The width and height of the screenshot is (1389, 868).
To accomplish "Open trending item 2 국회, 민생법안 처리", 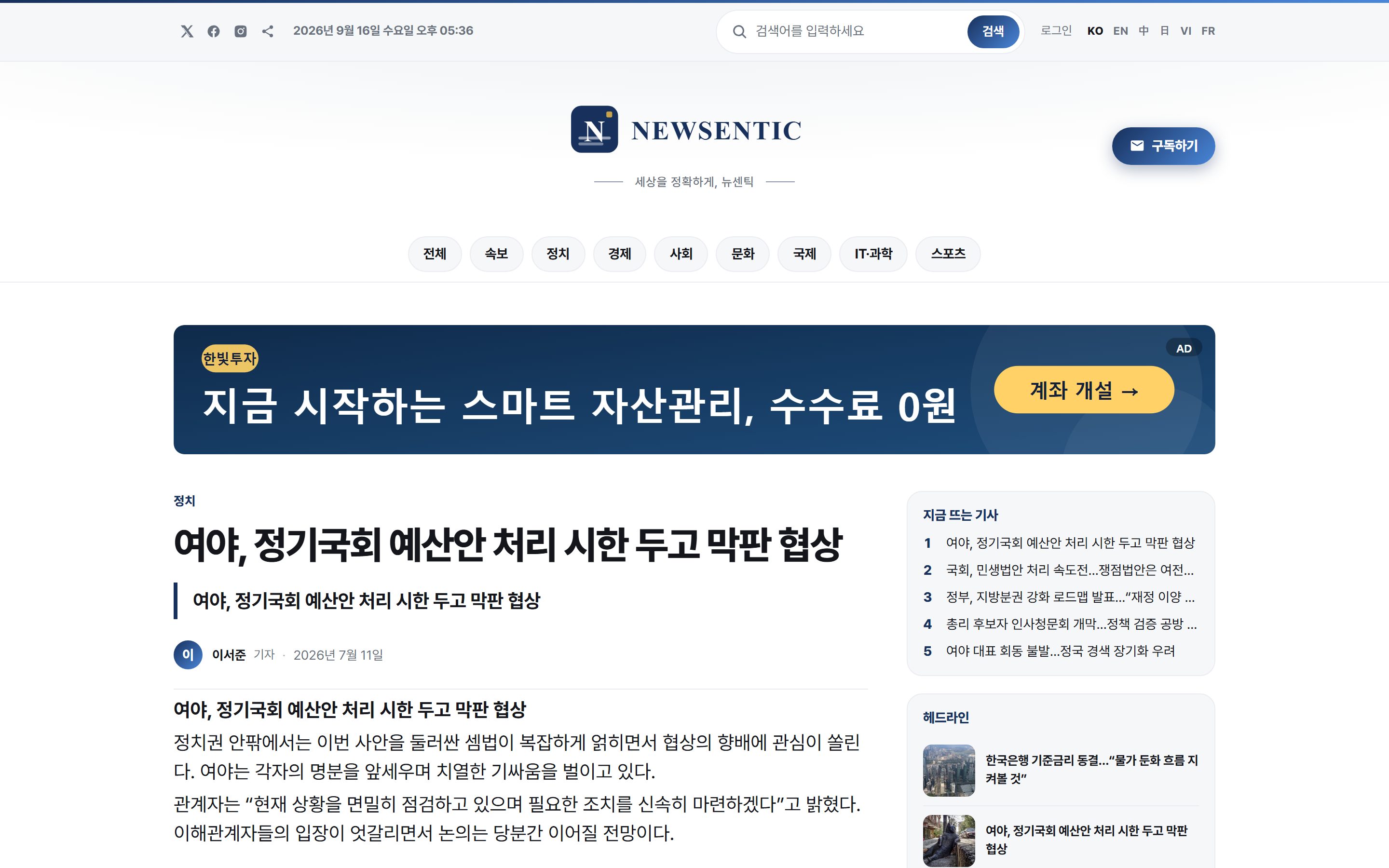I will point(1069,570).
